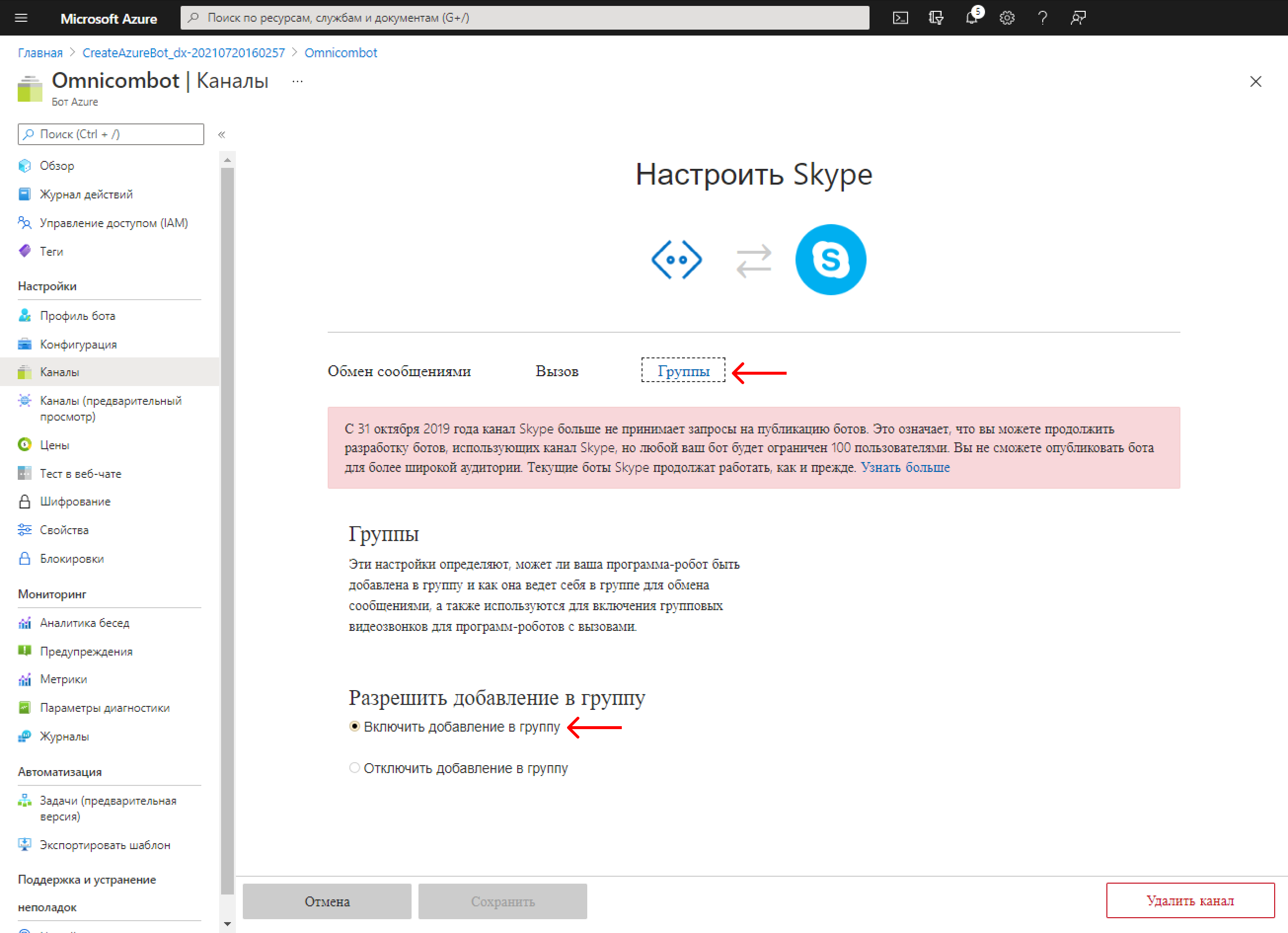1288x933 pixels.
Task: Click the Отмена button
Action: pyautogui.click(x=327, y=901)
